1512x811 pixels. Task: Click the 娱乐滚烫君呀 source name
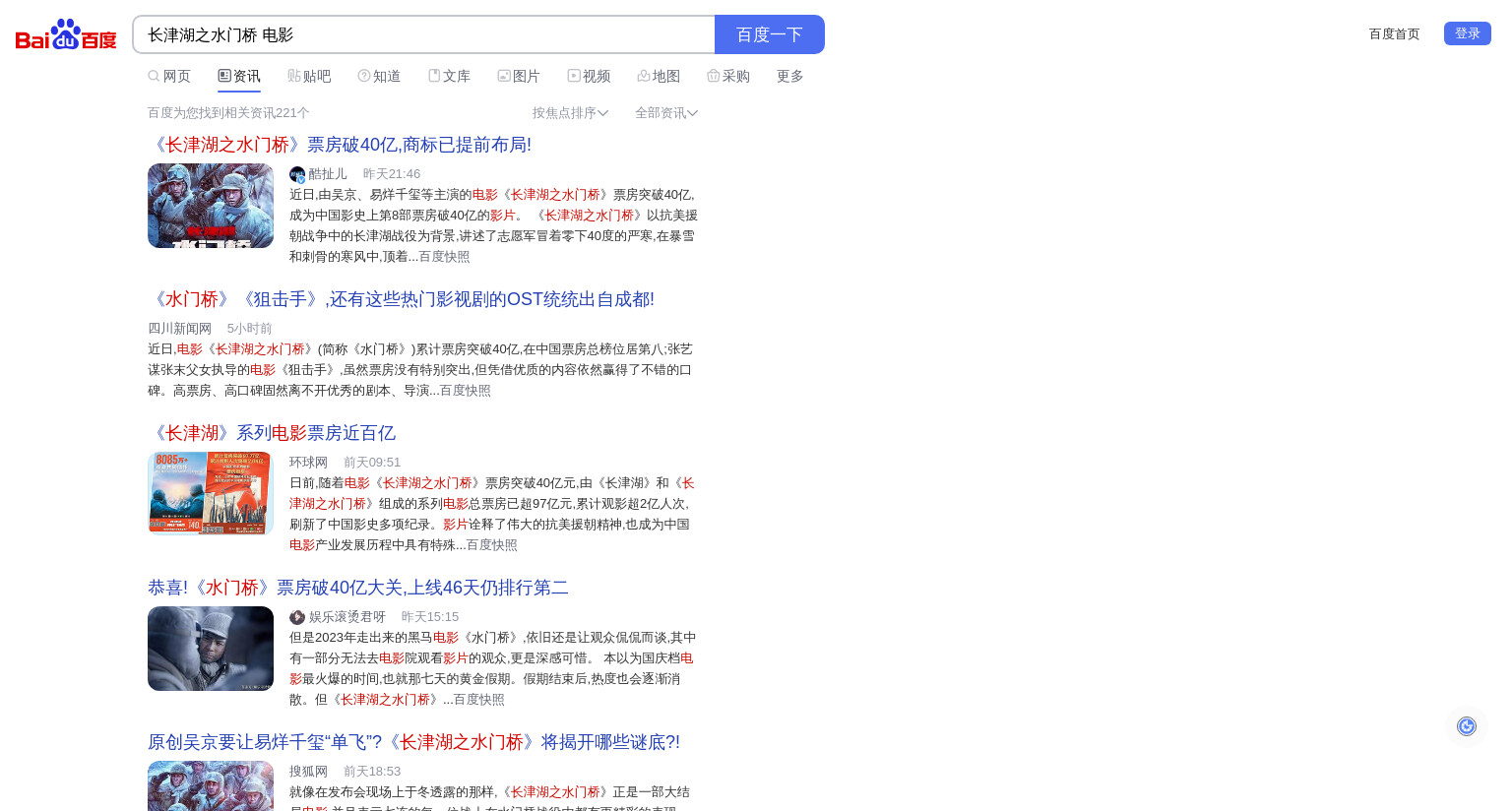coord(347,617)
